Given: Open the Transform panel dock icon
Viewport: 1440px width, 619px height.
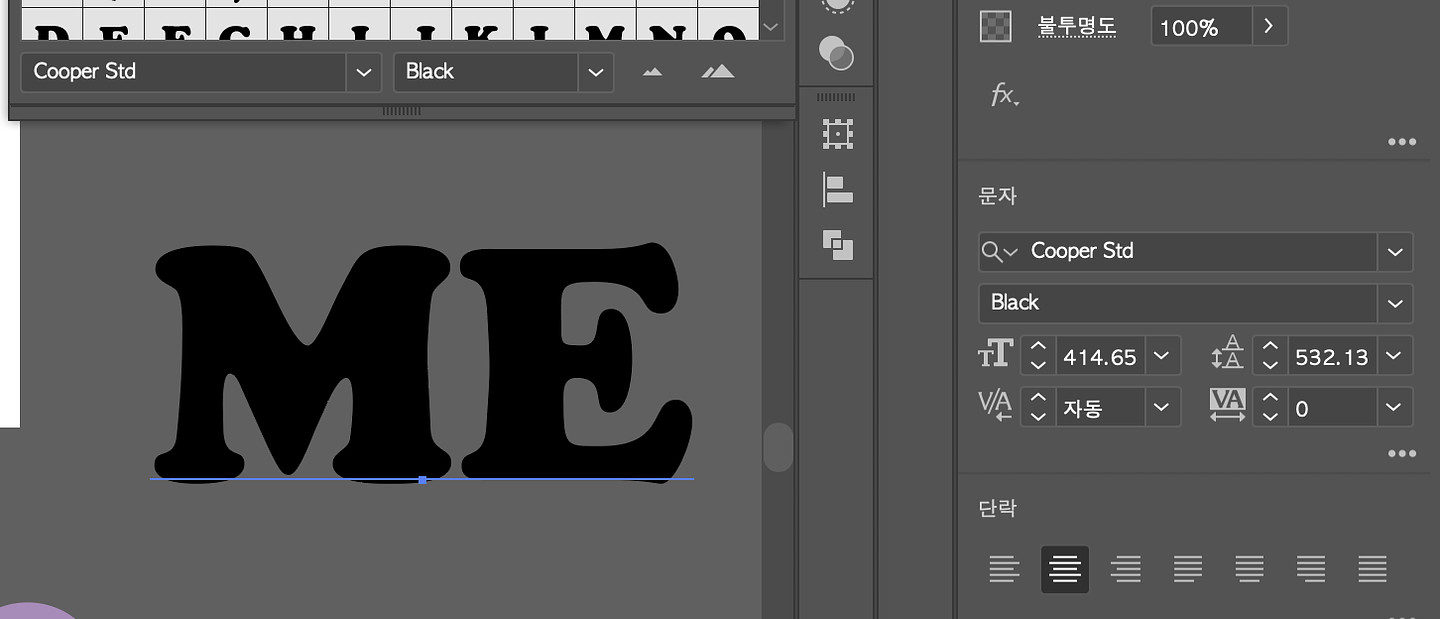Looking at the screenshot, I should pyautogui.click(x=837, y=134).
